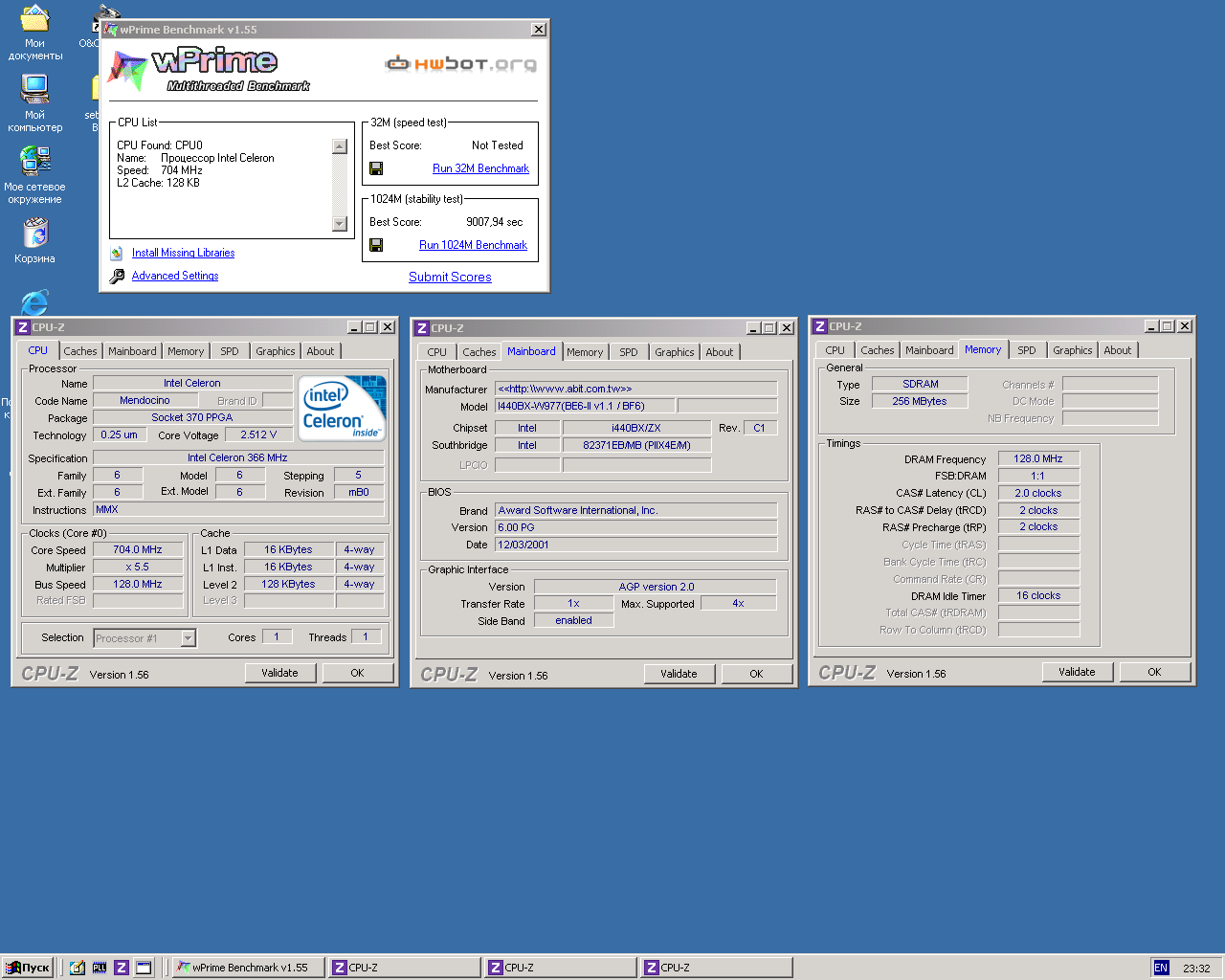Click the EN language indicator in system tray
1225x980 pixels.
point(1161,968)
